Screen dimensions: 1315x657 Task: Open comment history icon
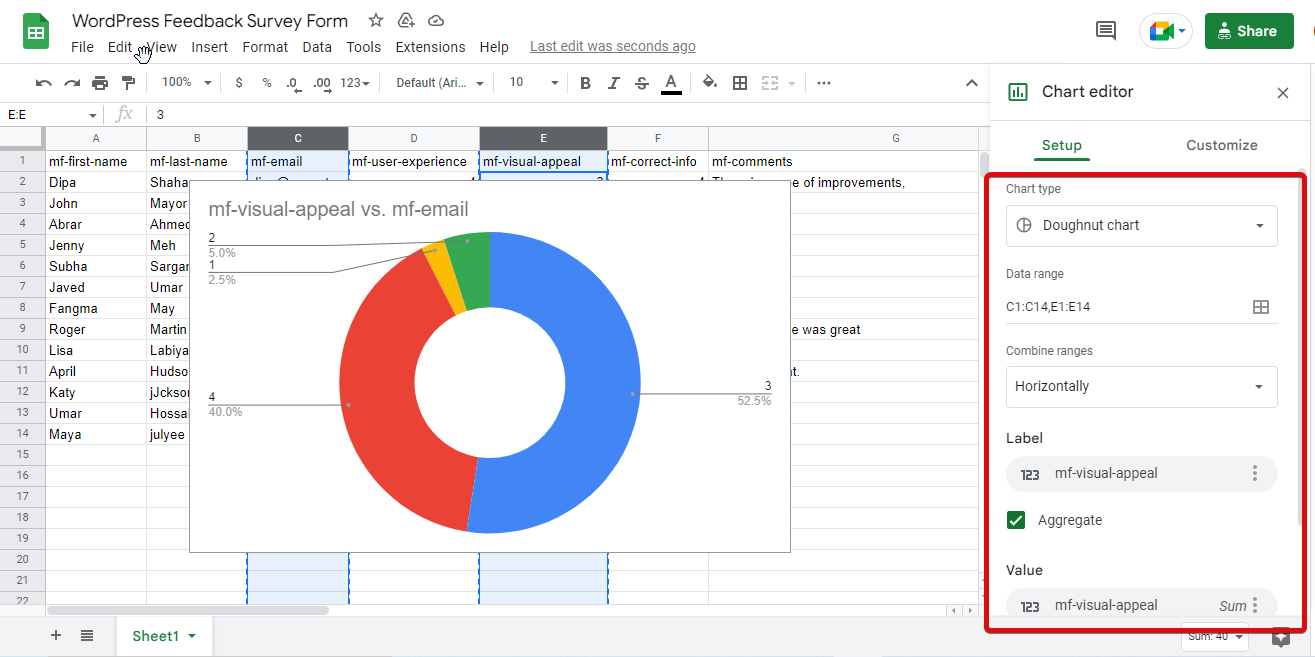pyautogui.click(x=1106, y=31)
